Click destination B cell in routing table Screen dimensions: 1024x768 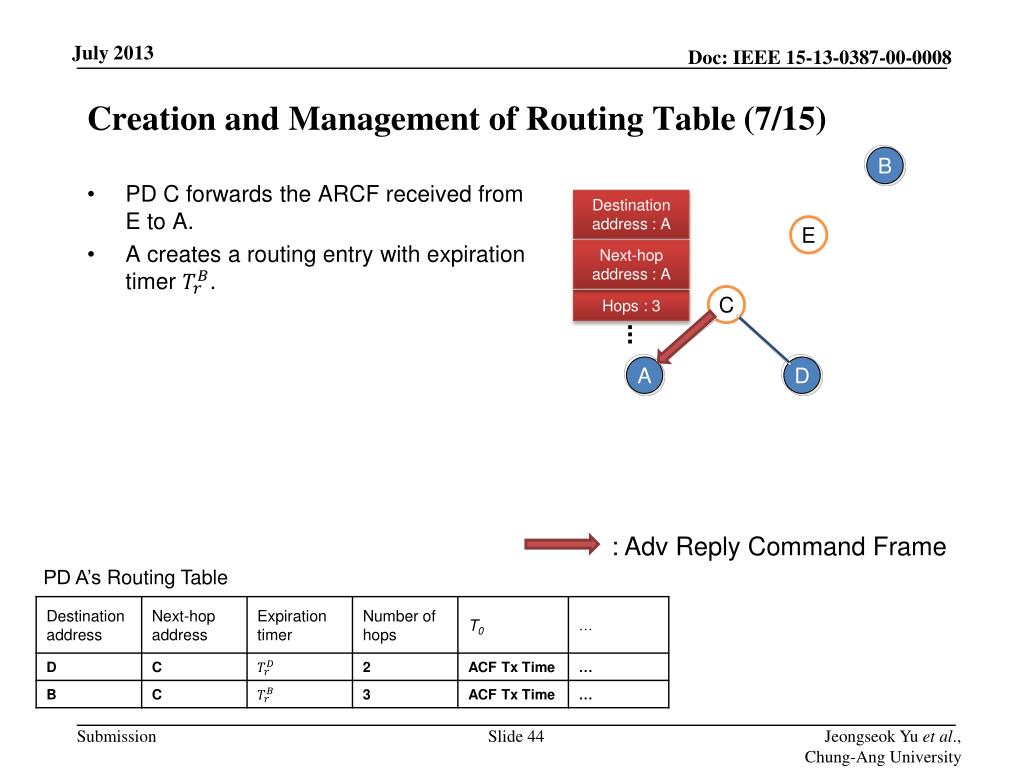[89, 694]
